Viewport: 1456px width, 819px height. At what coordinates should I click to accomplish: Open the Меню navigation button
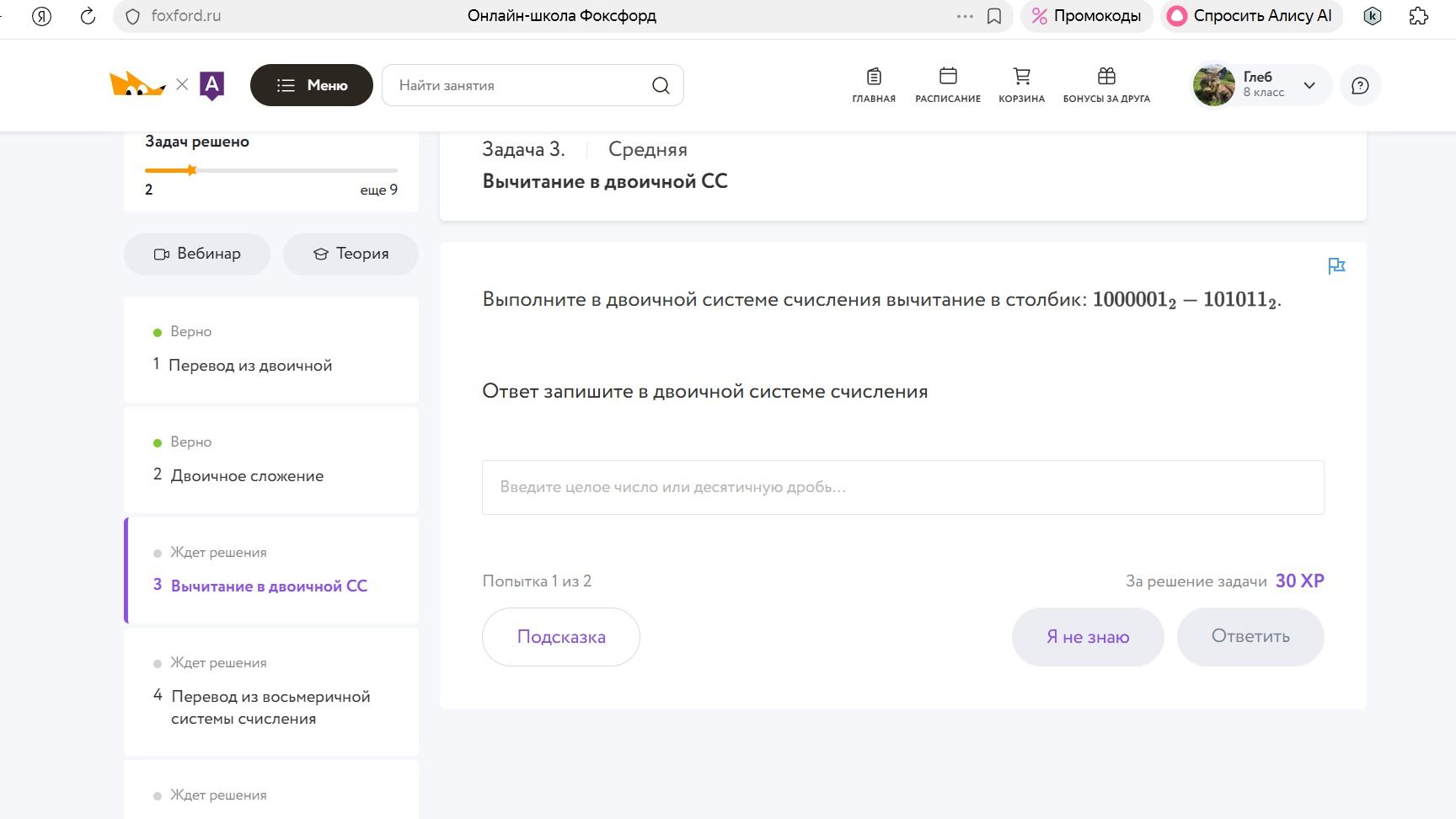312,85
